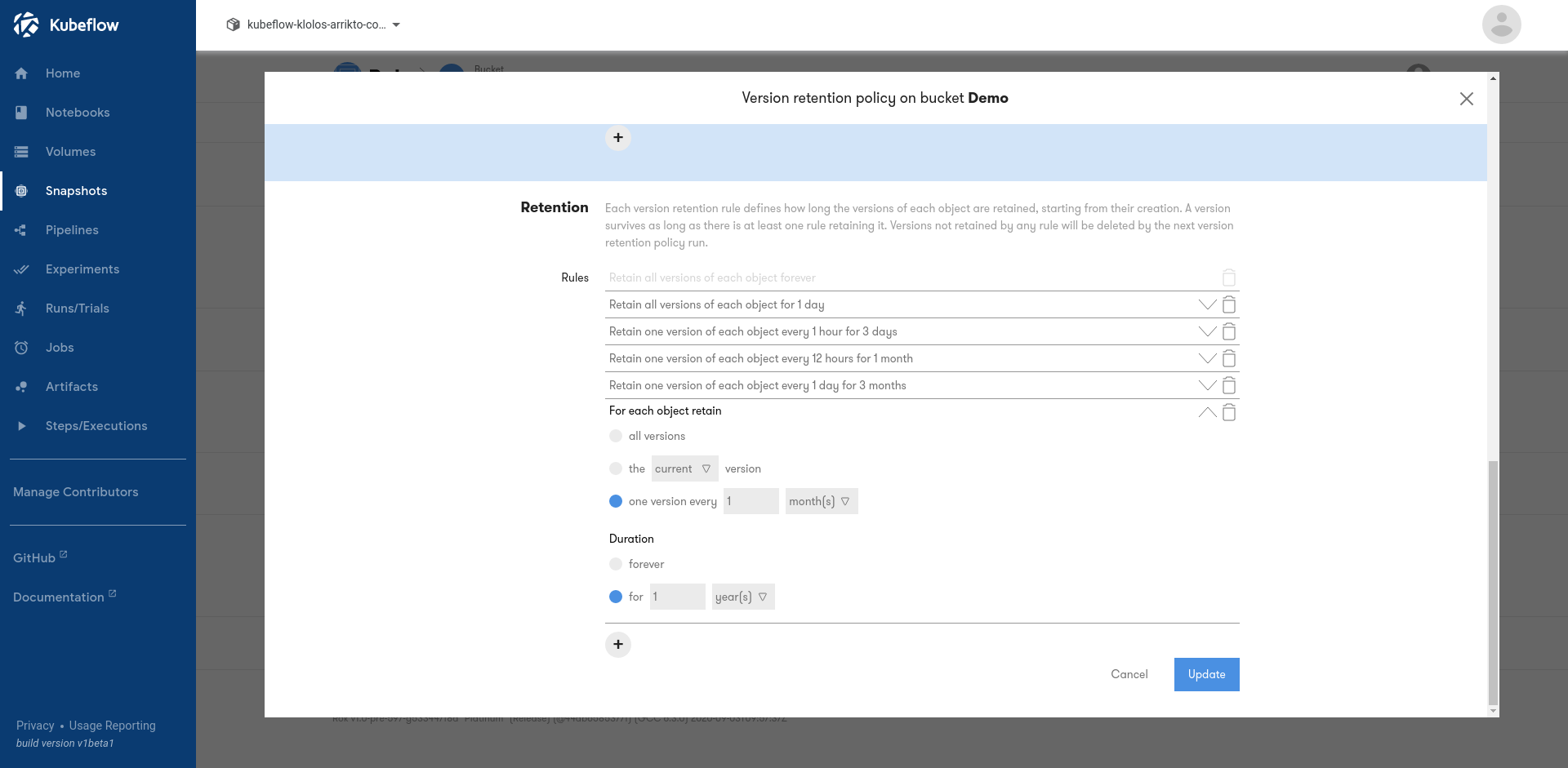Click the 'one version every' number input

pos(751,501)
